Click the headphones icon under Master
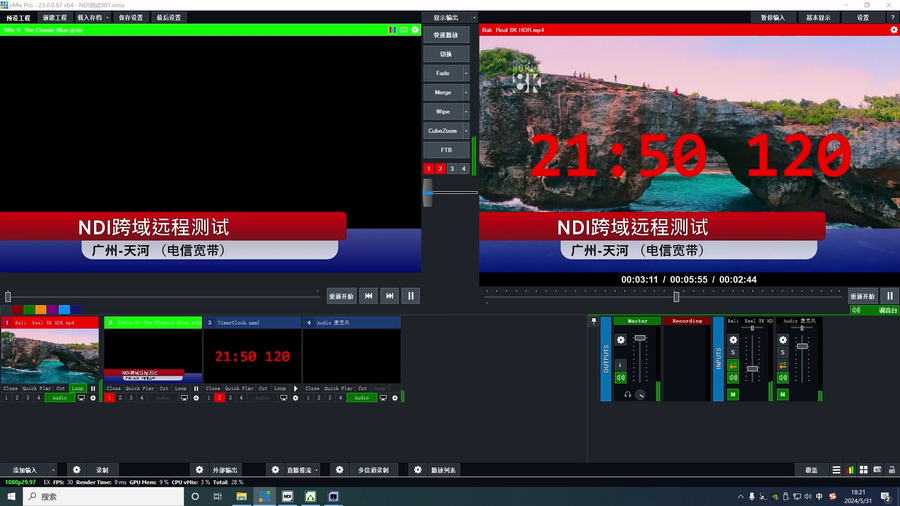Screen dimensions: 900x506 point(628,394)
